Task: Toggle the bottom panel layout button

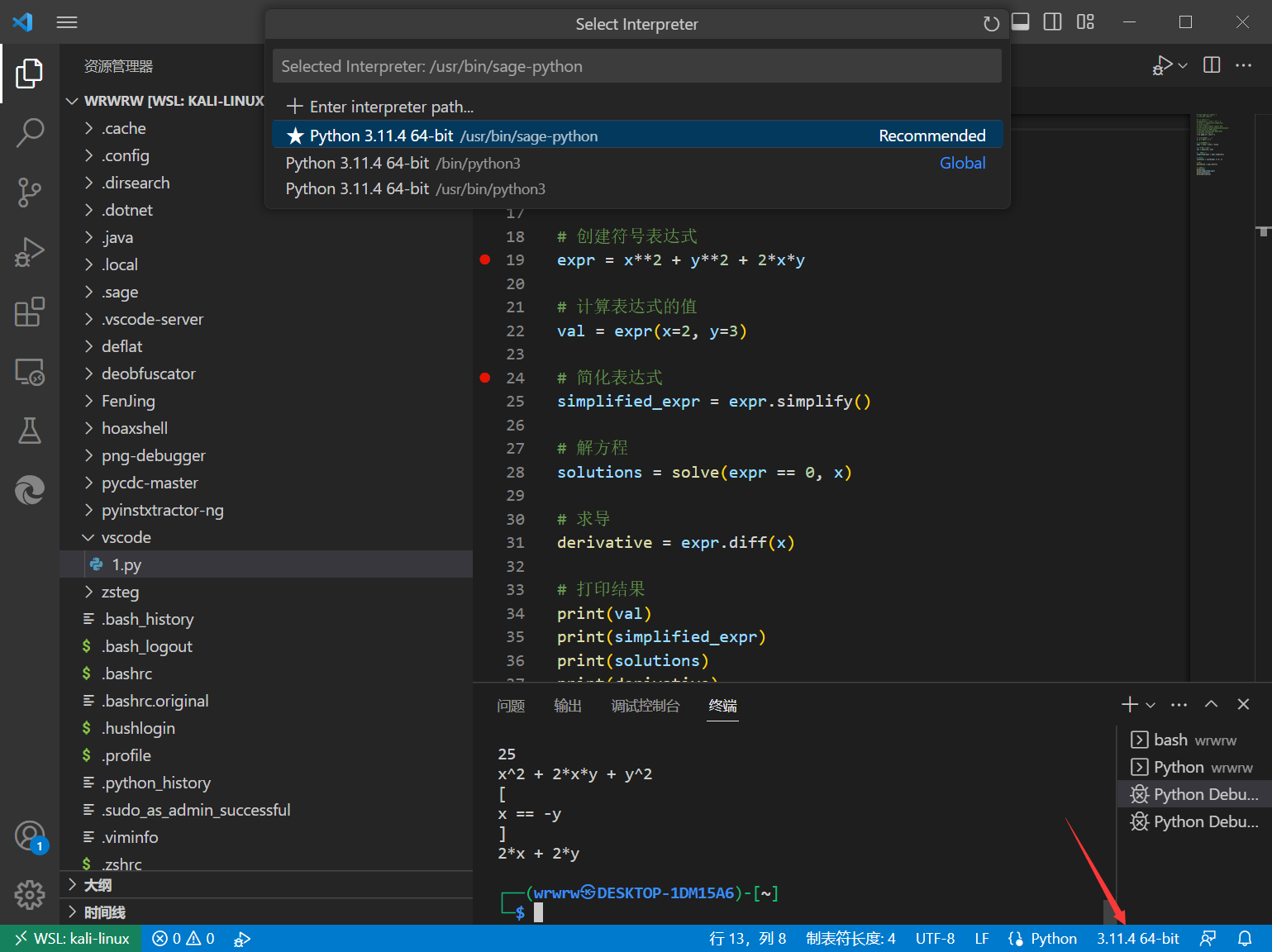Action: [x=1021, y=22]
